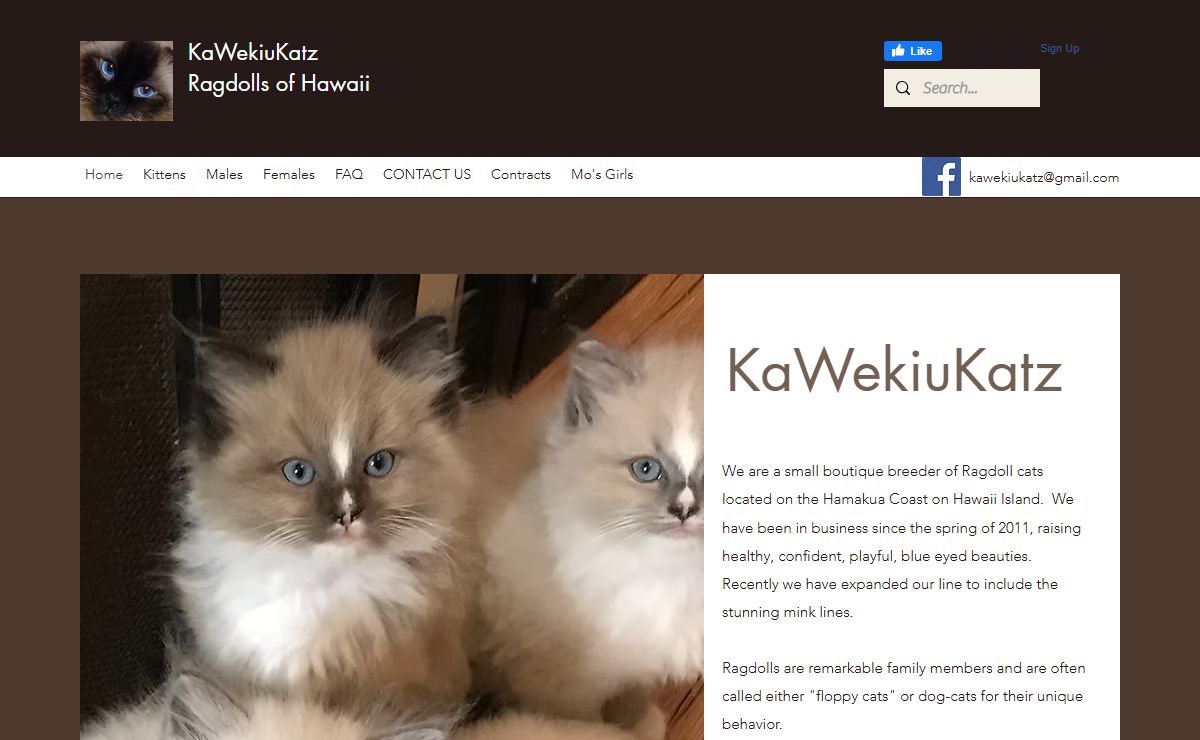Click the magnifying glass search icon
Viewport: 1200px width, 740px height.
[903, 88]
